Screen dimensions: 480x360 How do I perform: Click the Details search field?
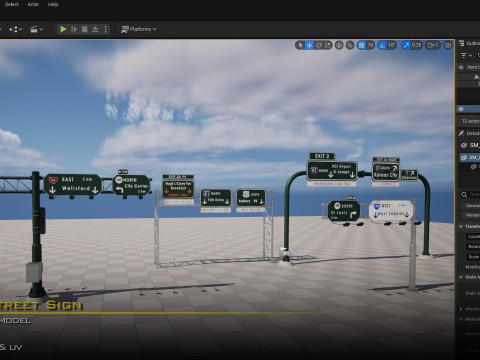(471, 194)
